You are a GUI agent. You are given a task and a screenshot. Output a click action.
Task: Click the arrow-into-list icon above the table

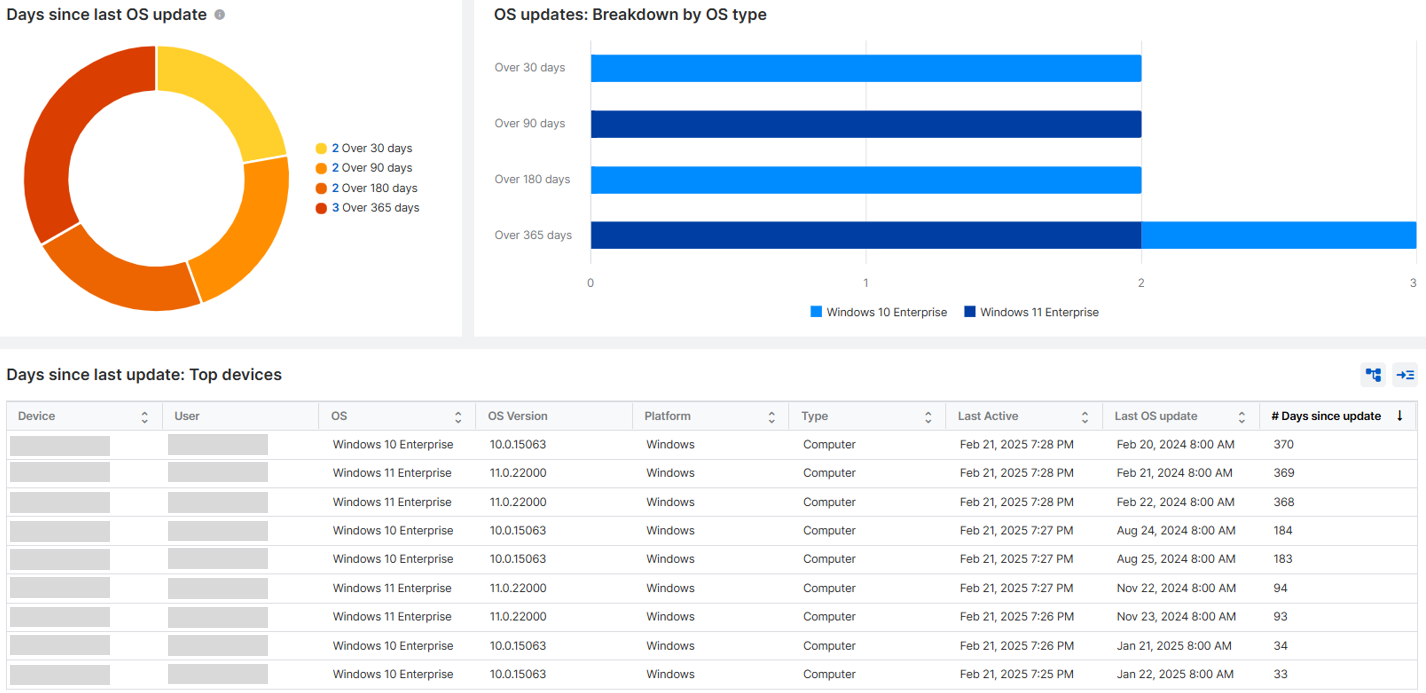tap(1405, 375)
